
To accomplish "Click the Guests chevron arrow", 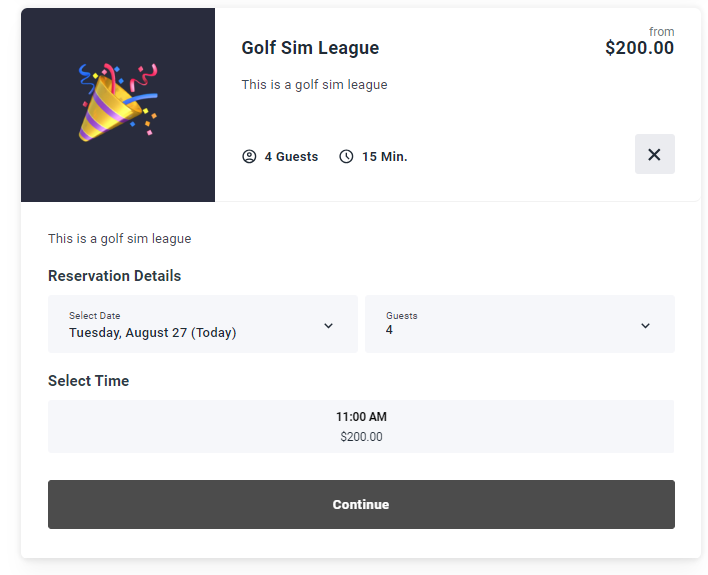I will point(645,326).
